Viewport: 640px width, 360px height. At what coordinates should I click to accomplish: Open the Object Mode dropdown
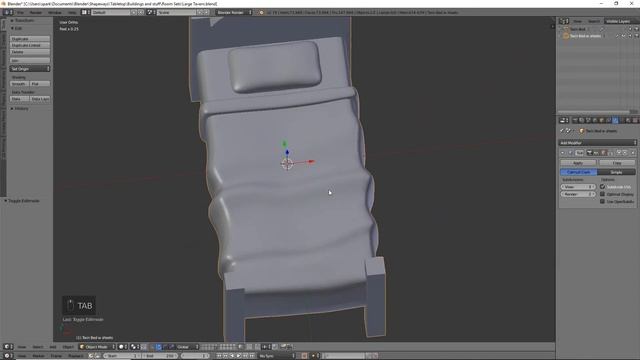pyautogui.click(x=97, y=347)
